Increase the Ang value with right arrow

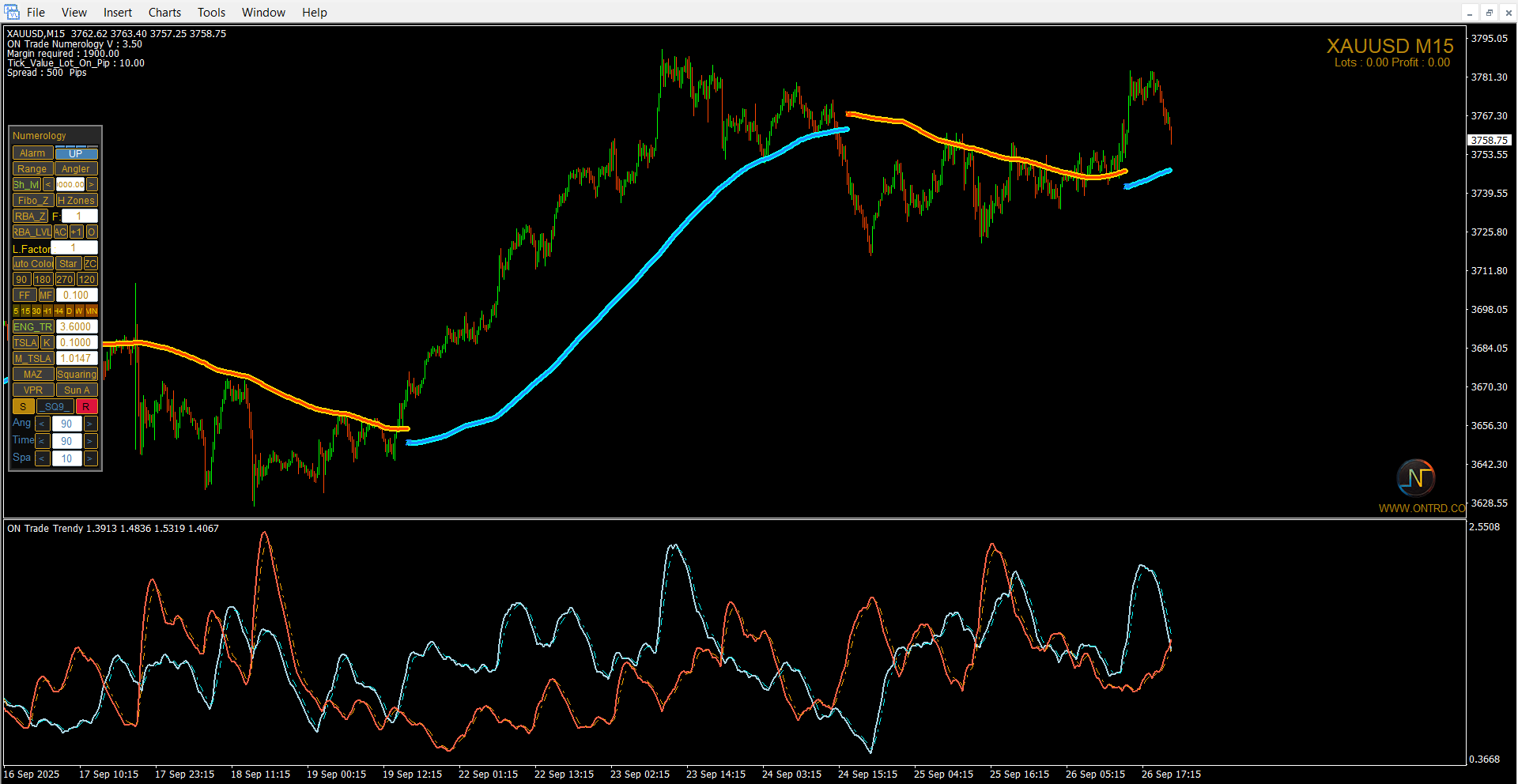[x=90, y=424]
